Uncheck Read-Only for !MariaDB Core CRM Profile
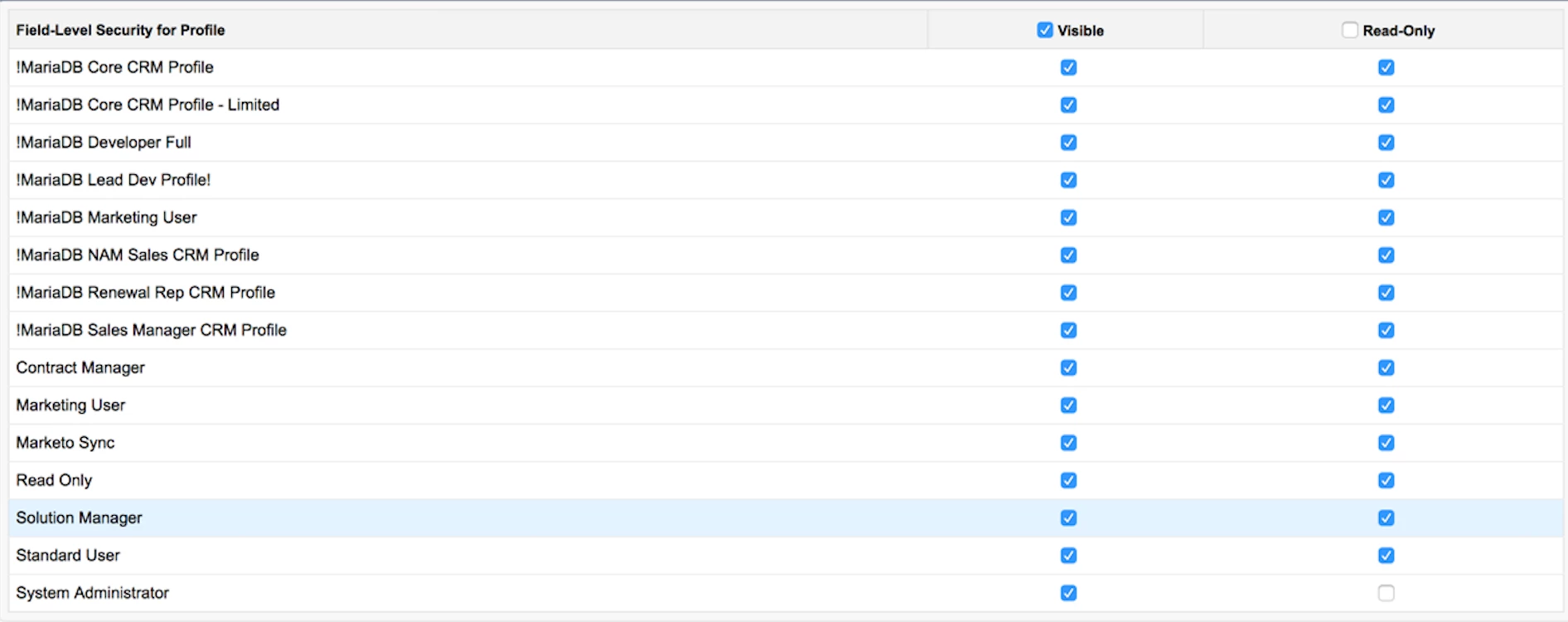 (1387, 67)
